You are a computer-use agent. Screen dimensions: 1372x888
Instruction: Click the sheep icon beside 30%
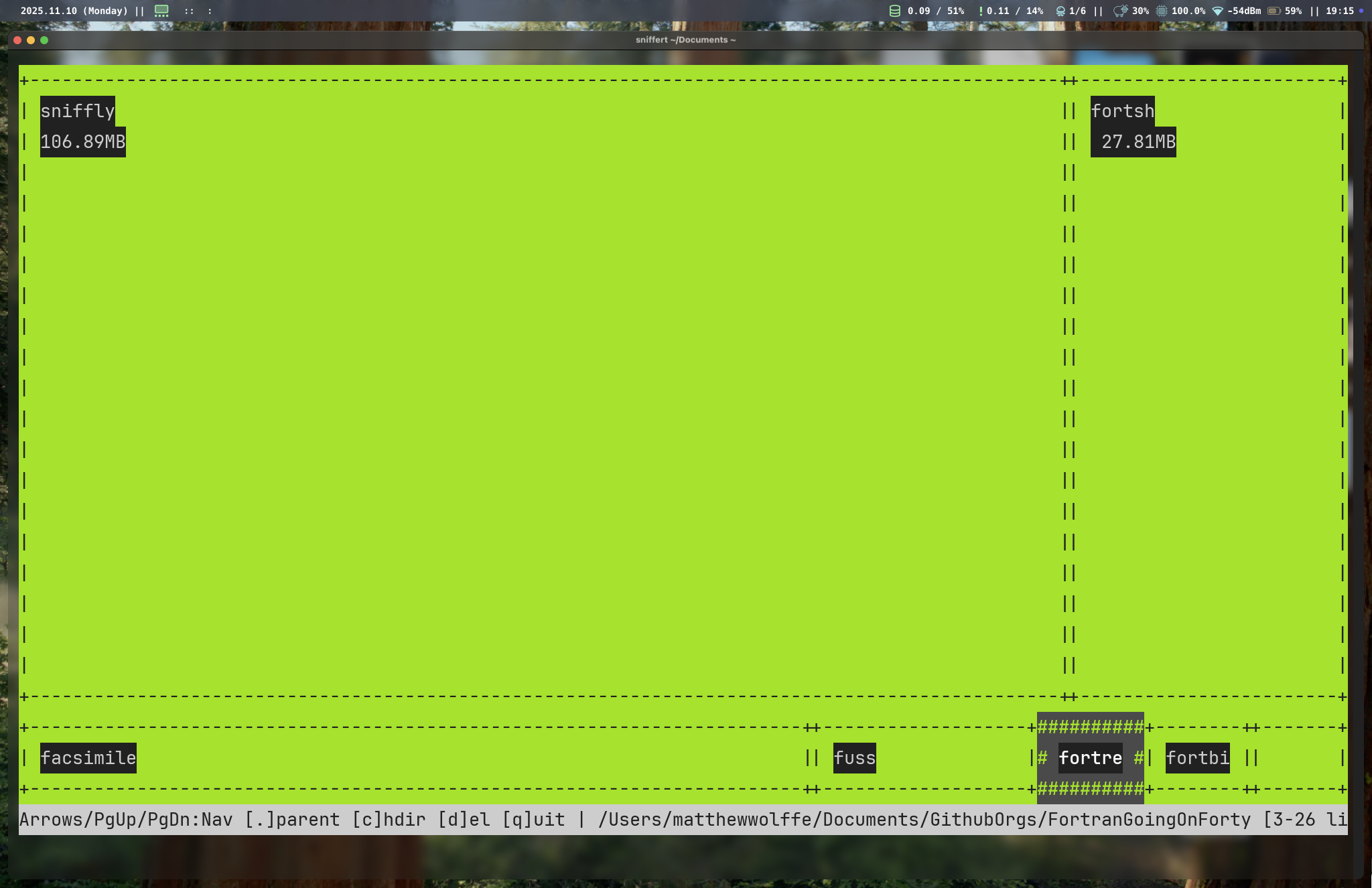click(1120, 11)
